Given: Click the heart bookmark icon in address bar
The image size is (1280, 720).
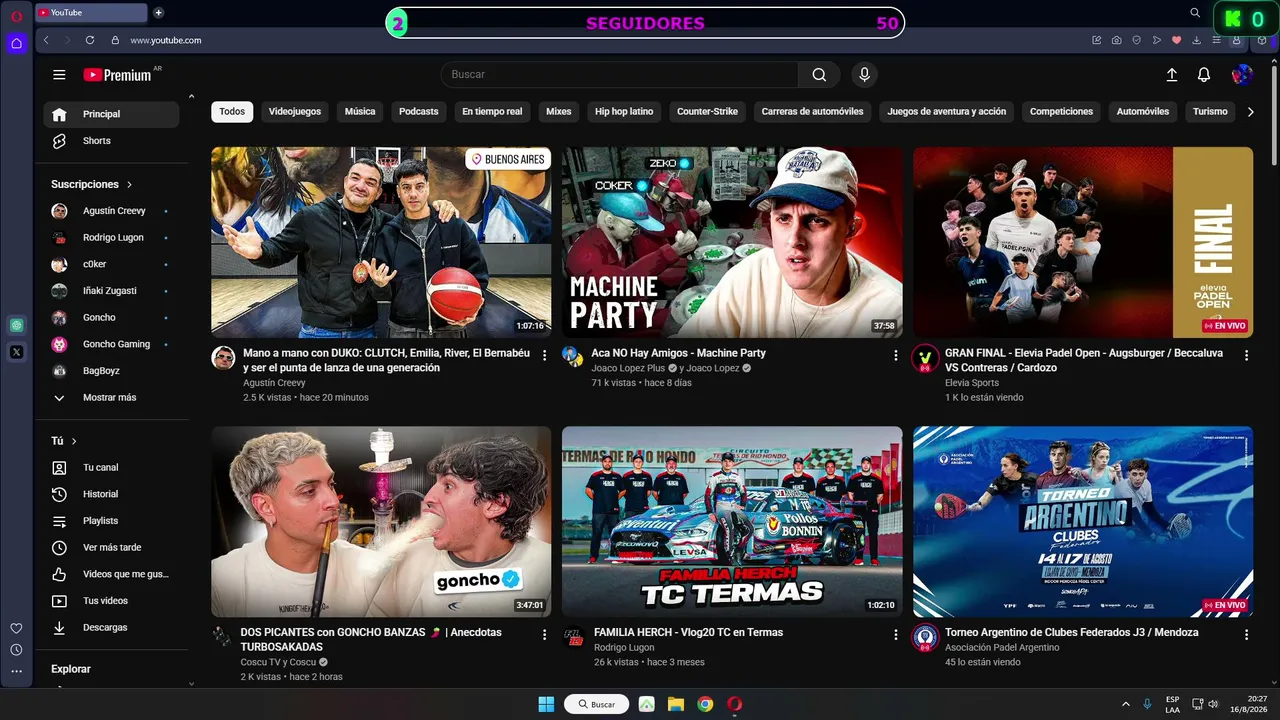Looking at the screenshot, I should [x=1176, y=40].
